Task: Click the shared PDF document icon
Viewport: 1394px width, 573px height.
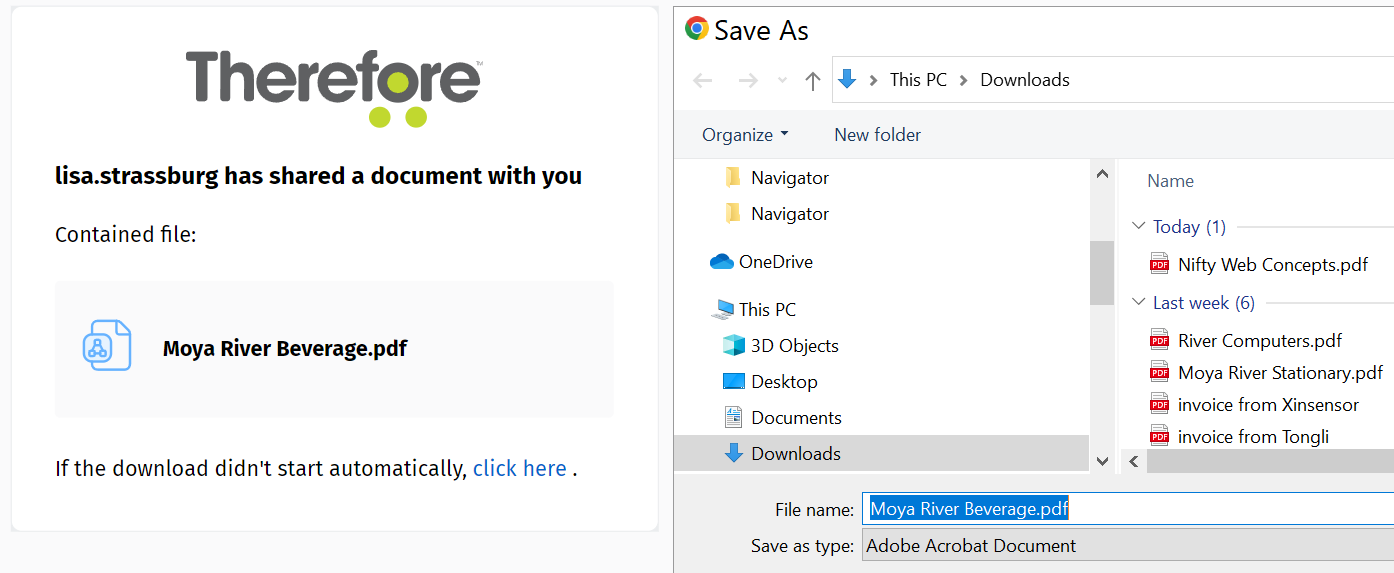Action: pos(106,346)
